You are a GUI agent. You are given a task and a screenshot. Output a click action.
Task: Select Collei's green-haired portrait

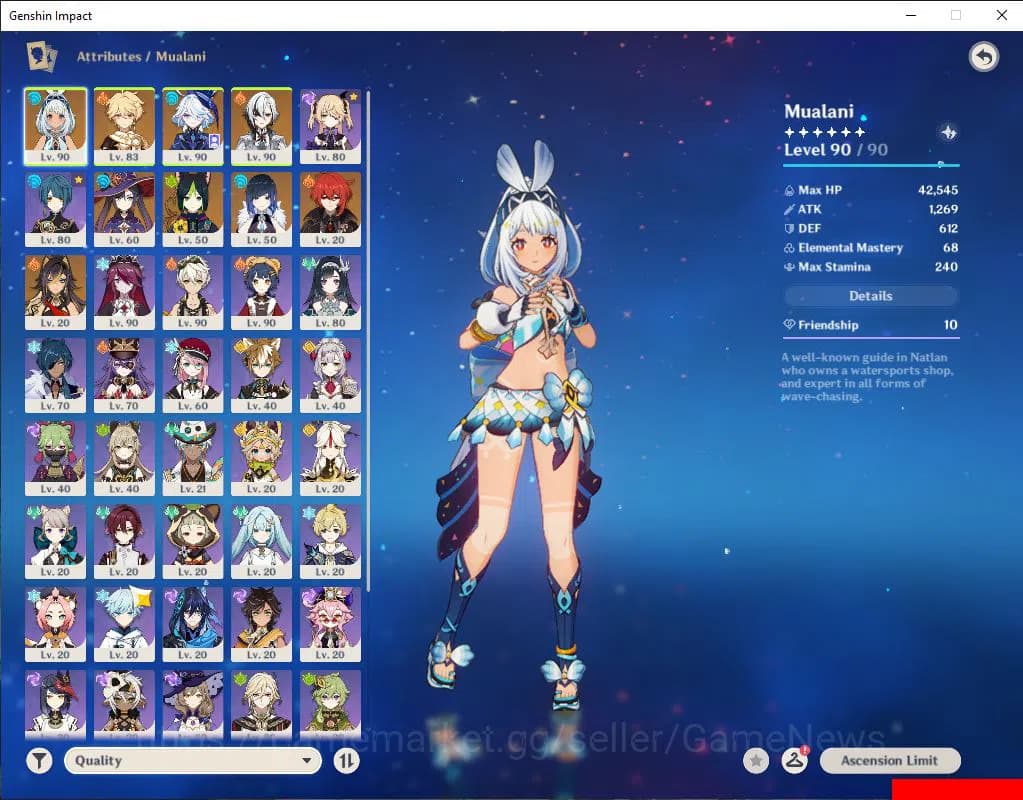(330, 704)
